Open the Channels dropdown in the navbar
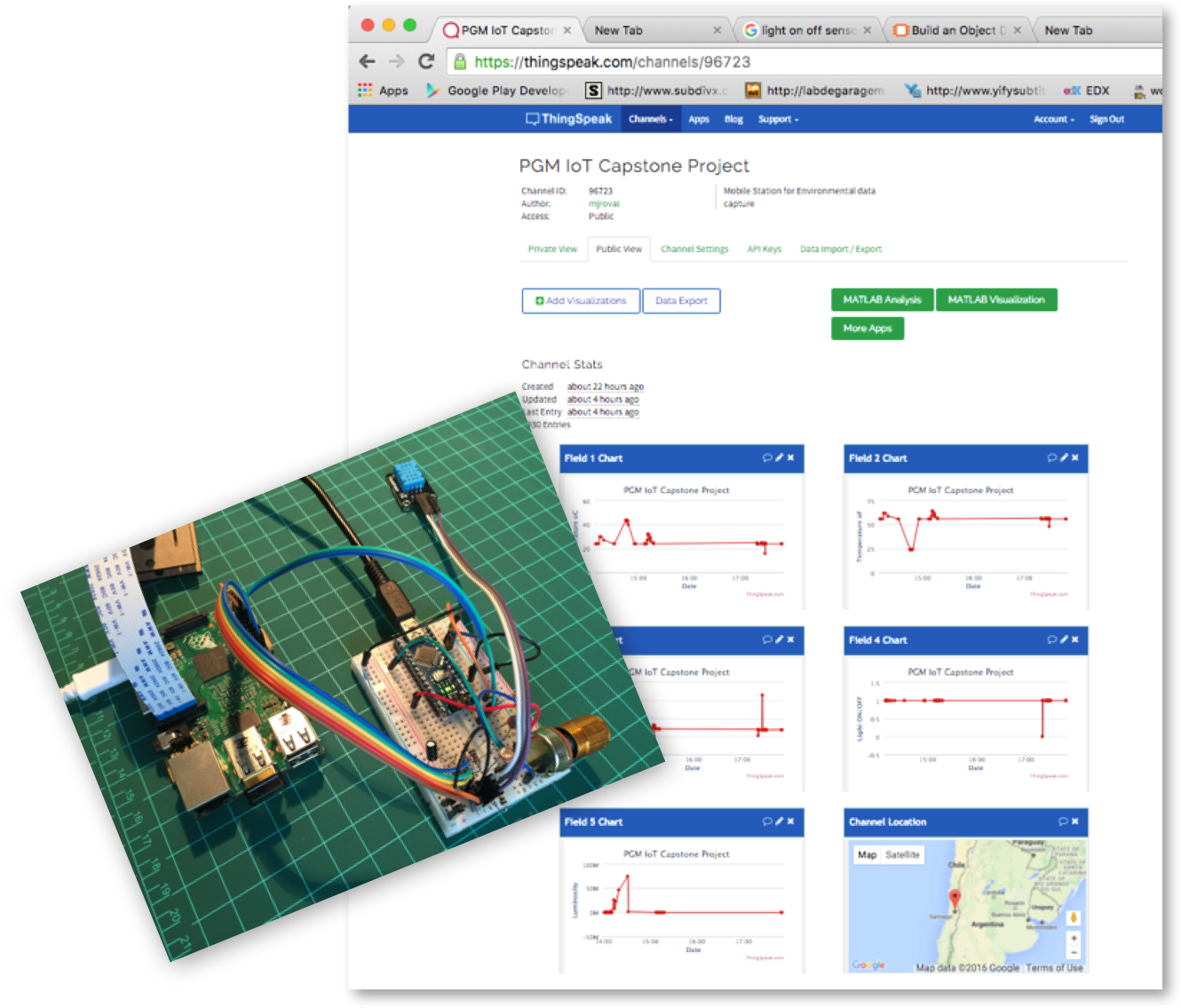This screenshot has width=1181, height=1008. tap(651, 118)
